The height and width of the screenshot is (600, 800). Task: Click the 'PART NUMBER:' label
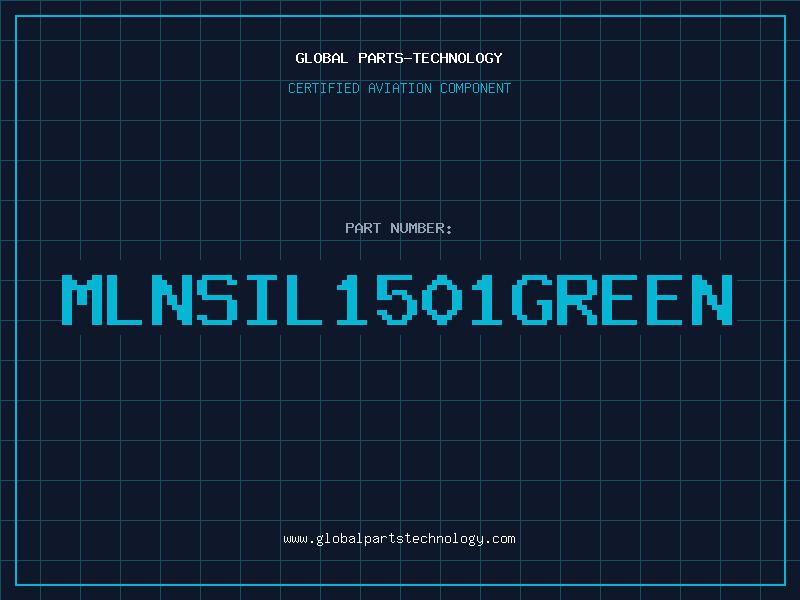click(399, 228)
